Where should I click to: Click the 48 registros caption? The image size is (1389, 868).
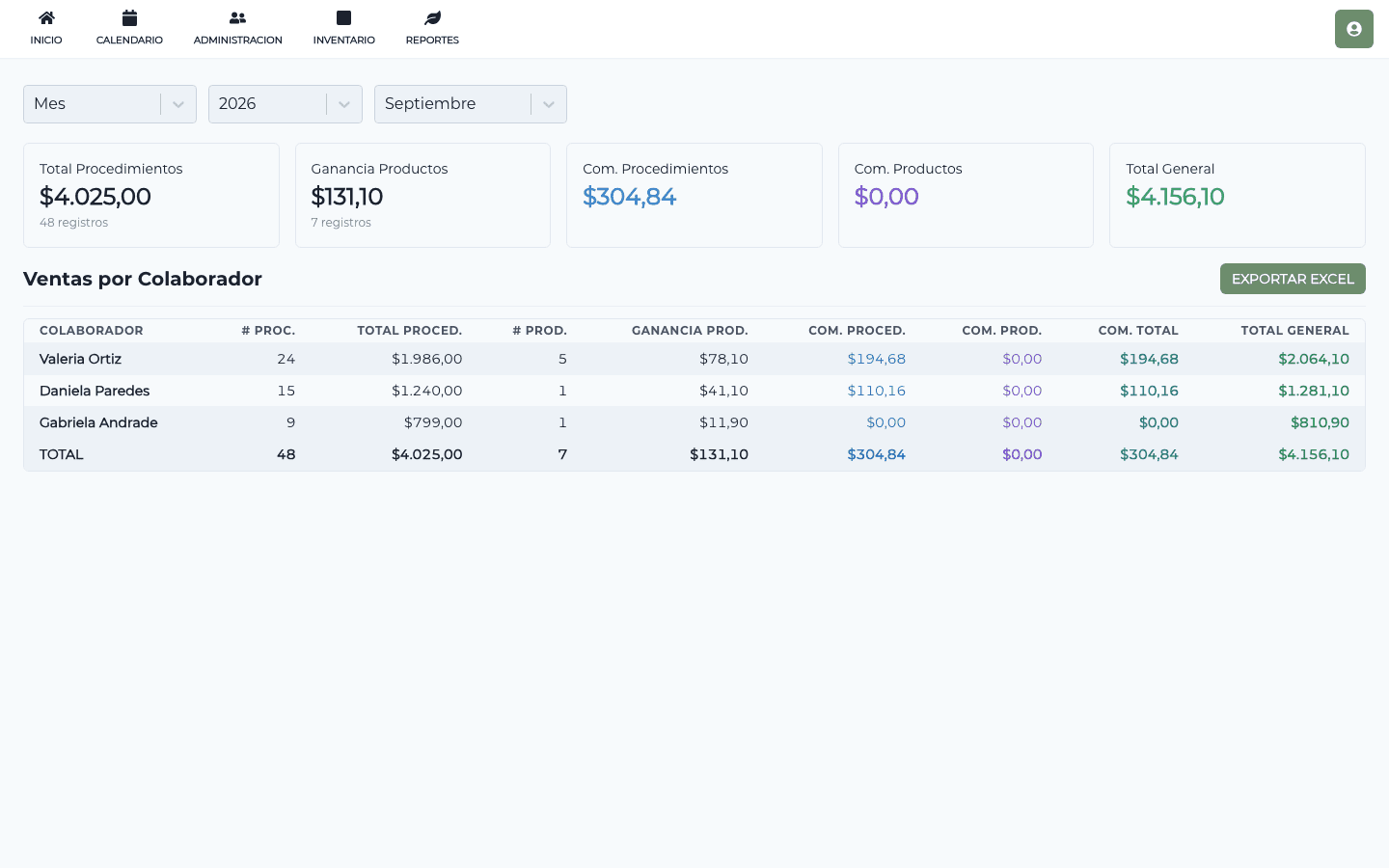73,223
